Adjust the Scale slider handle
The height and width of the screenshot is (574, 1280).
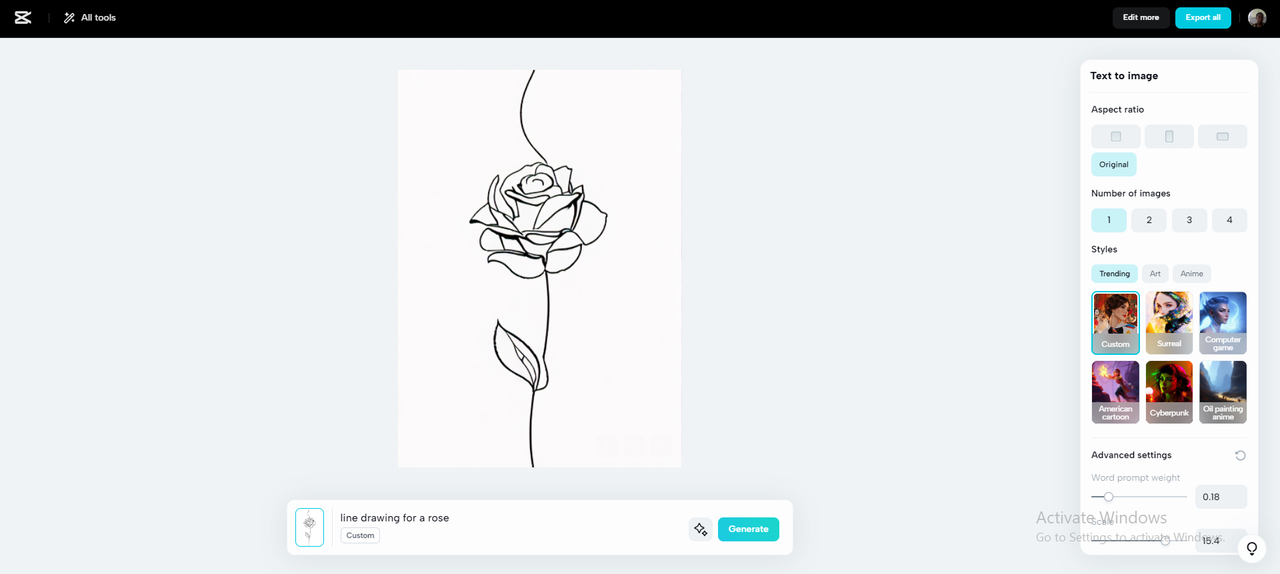coord(1165,541)
